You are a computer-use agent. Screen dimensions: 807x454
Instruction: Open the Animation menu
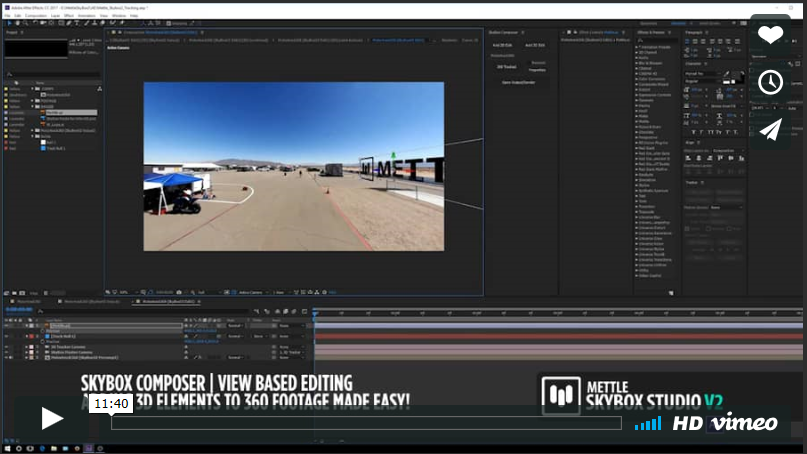[86, 16]
